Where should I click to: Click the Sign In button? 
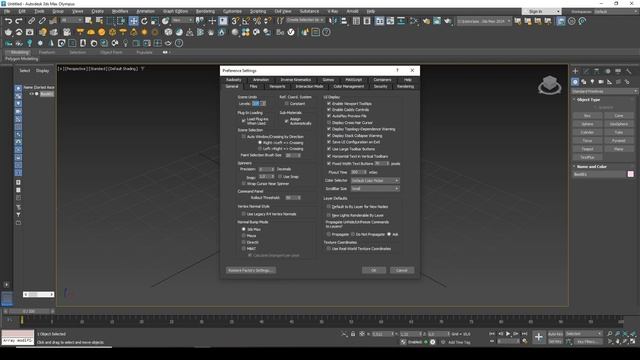click(x=536, y=11)
